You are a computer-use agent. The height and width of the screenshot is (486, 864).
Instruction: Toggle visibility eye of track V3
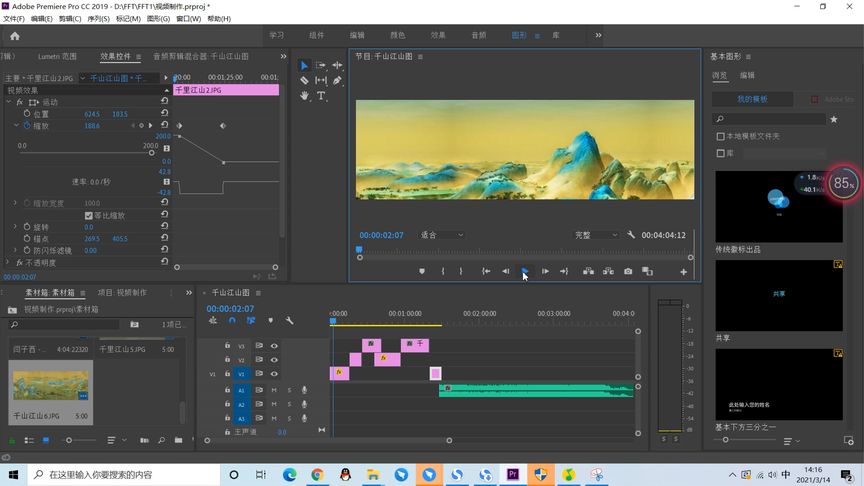(x=274, y=346)
